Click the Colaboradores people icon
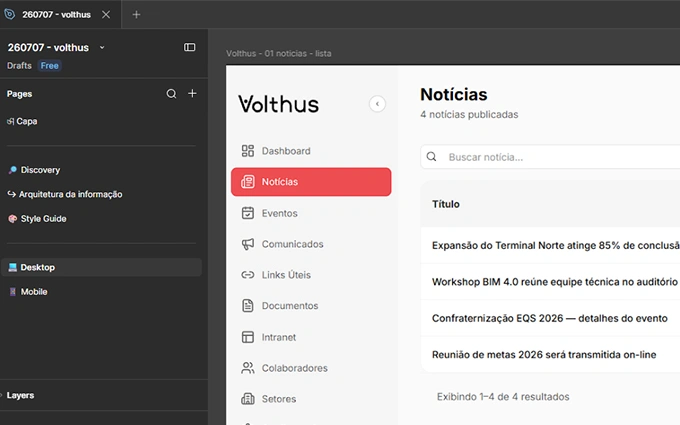This screenshot has width=680, height=425. click(x=248, y=368)
